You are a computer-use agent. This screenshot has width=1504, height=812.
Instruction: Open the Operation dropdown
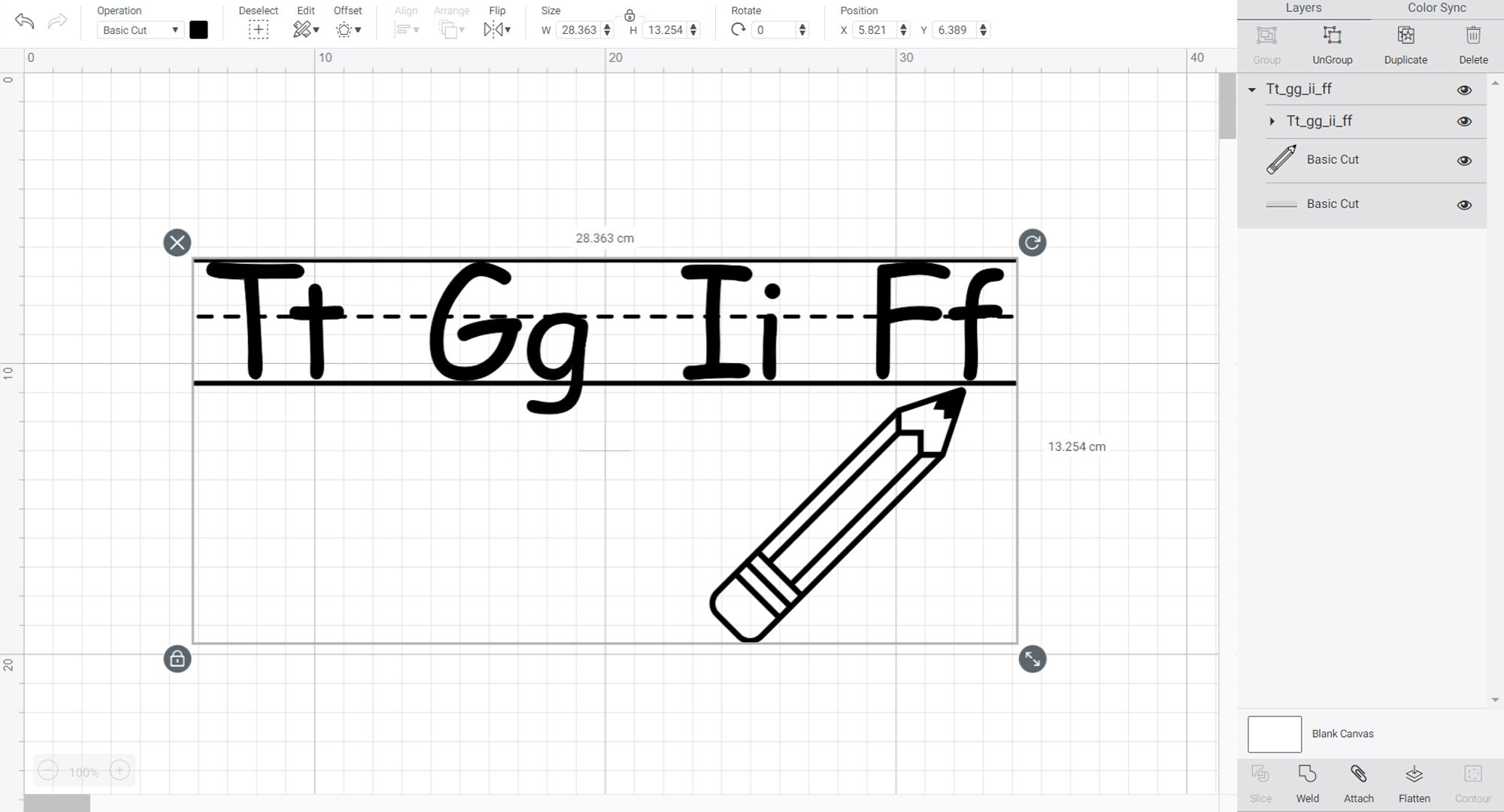tap(140, 30)
